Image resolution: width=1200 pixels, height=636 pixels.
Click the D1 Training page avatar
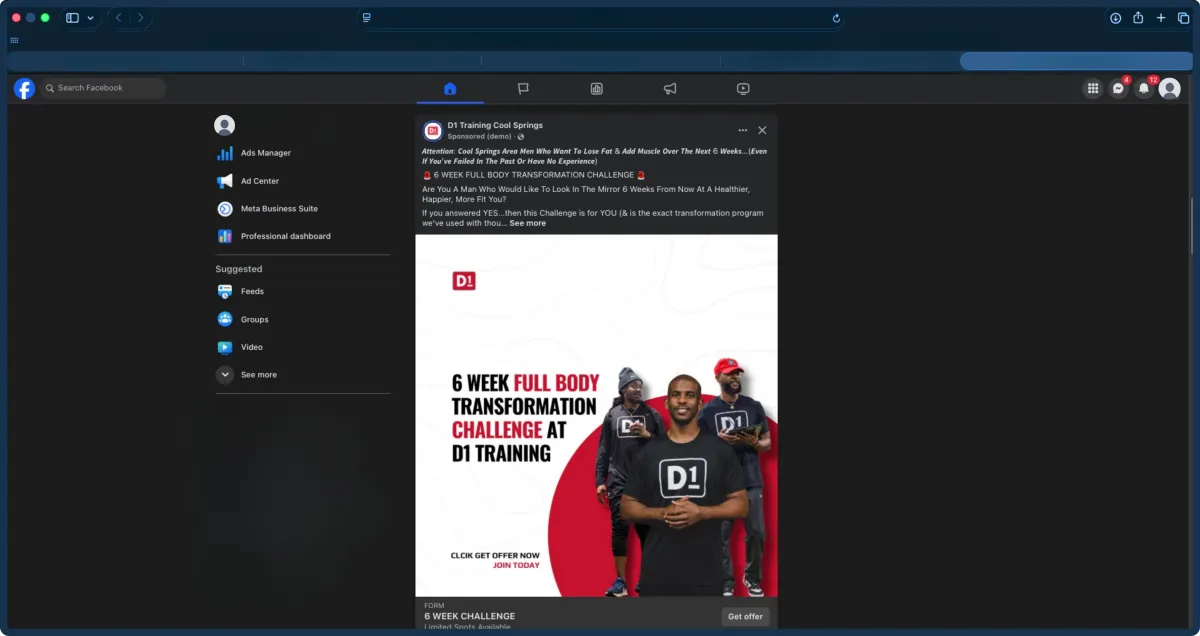tap(433, 130)
